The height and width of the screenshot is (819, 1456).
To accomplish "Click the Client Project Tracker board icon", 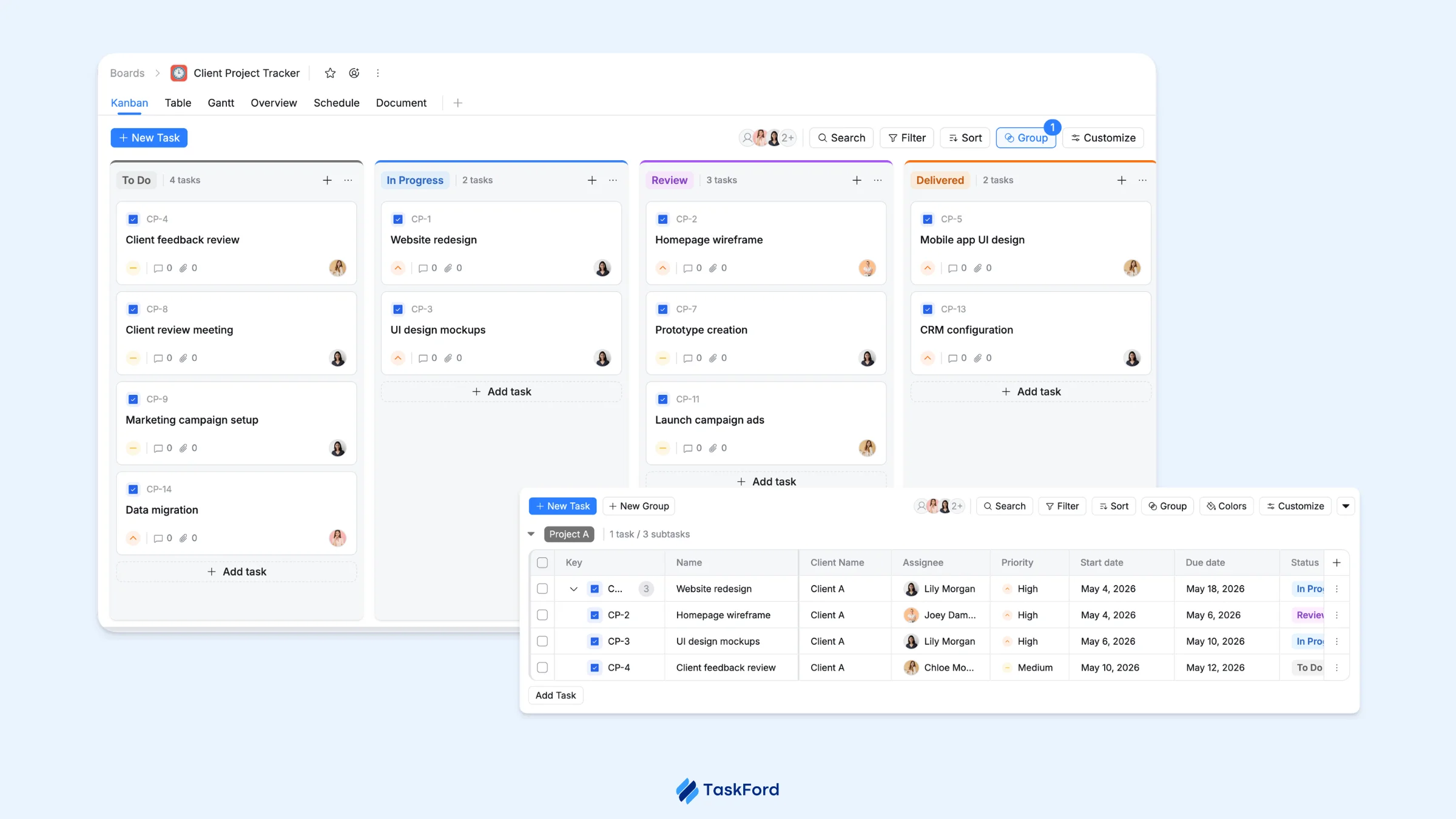I will click(x=179, y=73).
